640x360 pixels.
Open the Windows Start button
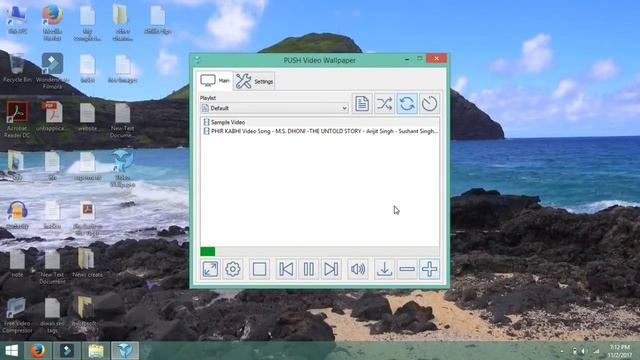[x=11, y=351]
